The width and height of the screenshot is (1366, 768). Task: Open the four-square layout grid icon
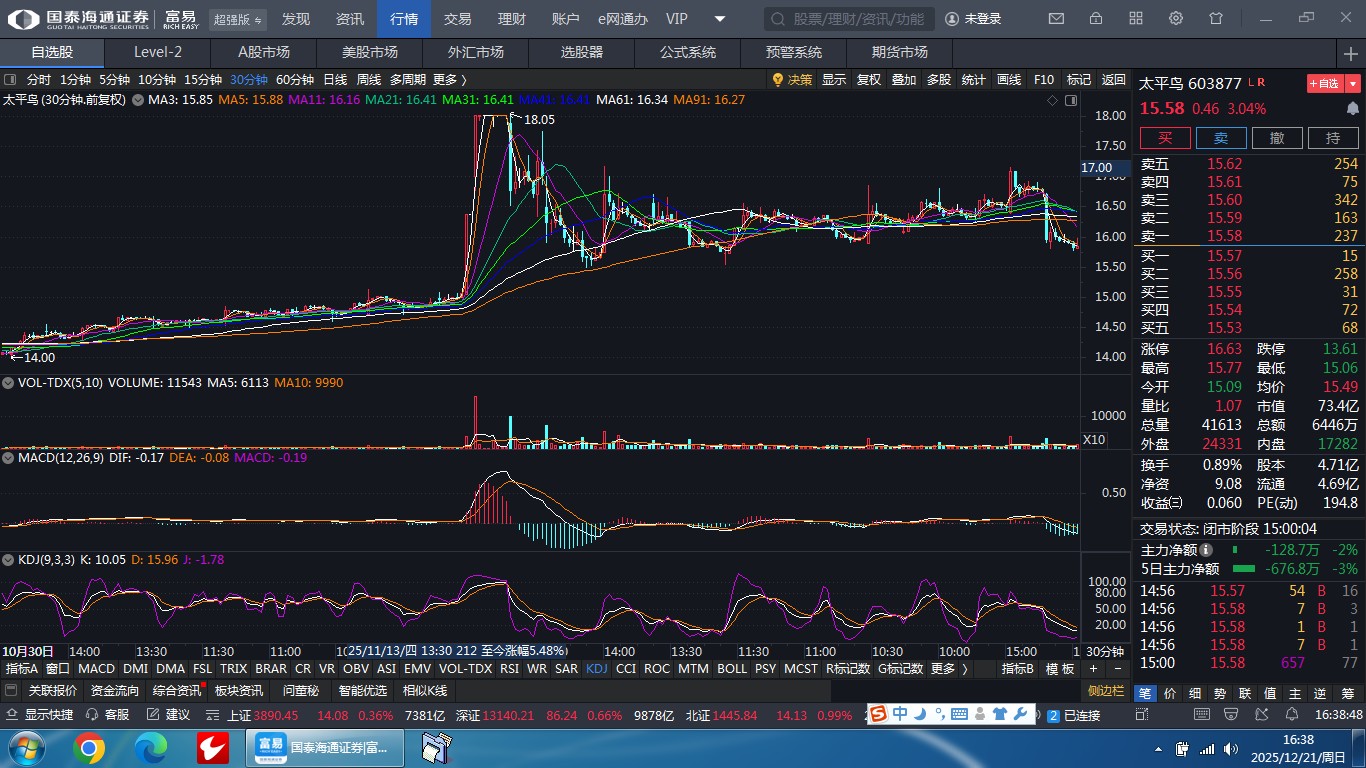(1136, 19)
